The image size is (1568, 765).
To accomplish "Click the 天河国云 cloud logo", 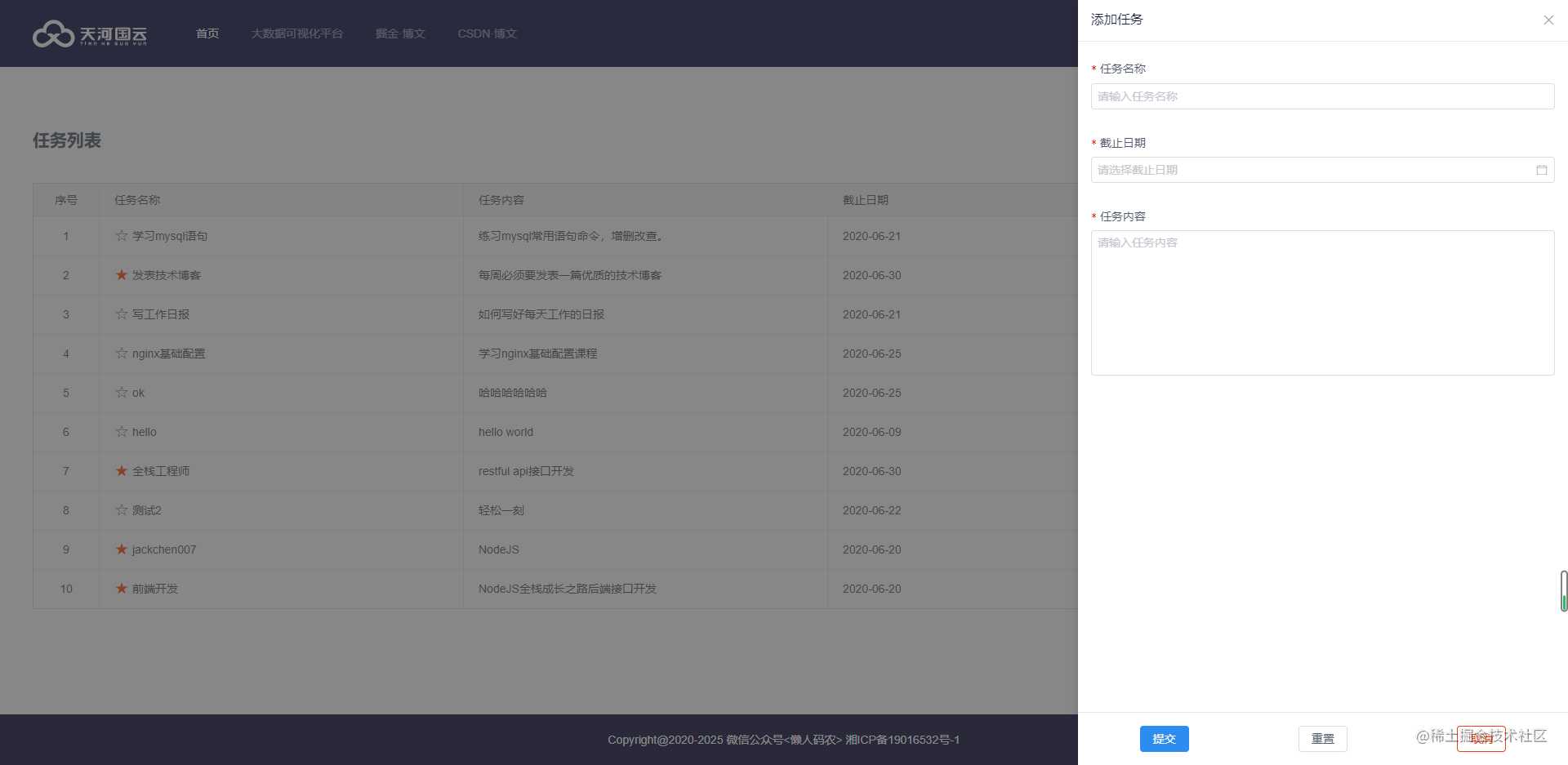I will point(90,33).
